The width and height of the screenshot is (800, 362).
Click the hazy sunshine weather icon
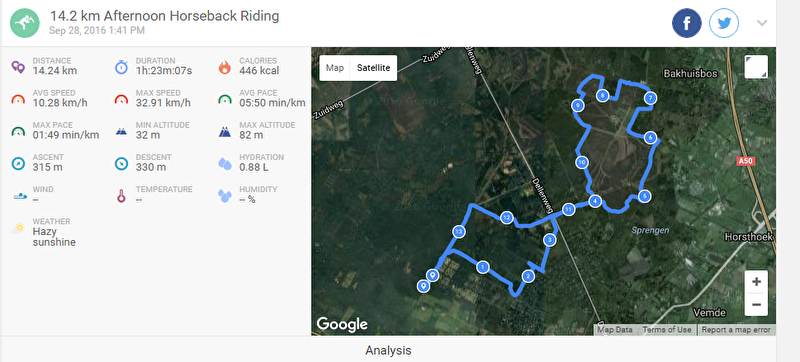point(18,228)
